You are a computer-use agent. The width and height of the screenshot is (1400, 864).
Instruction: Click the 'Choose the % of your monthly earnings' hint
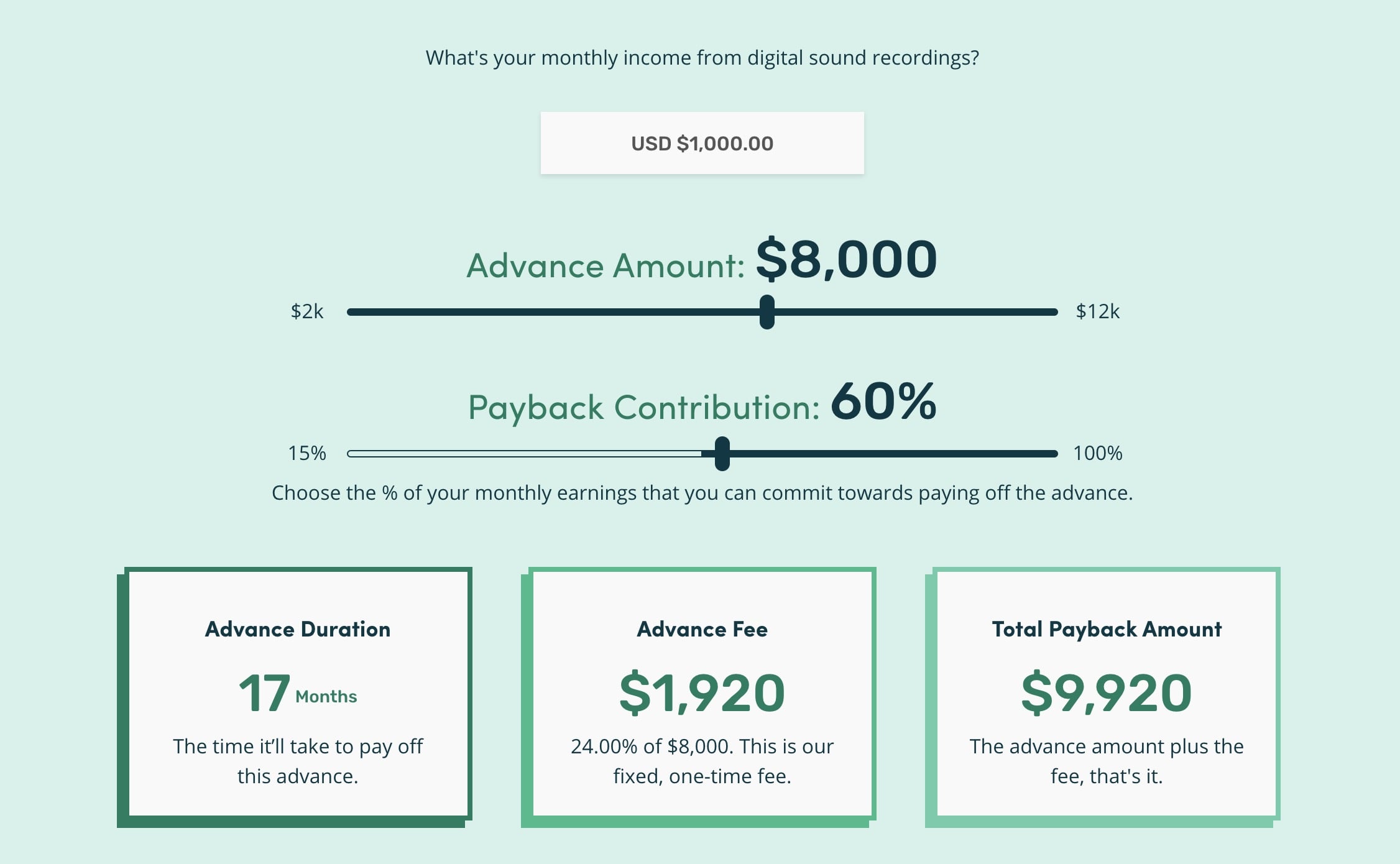pyautogui.click(x=702, y=493)
